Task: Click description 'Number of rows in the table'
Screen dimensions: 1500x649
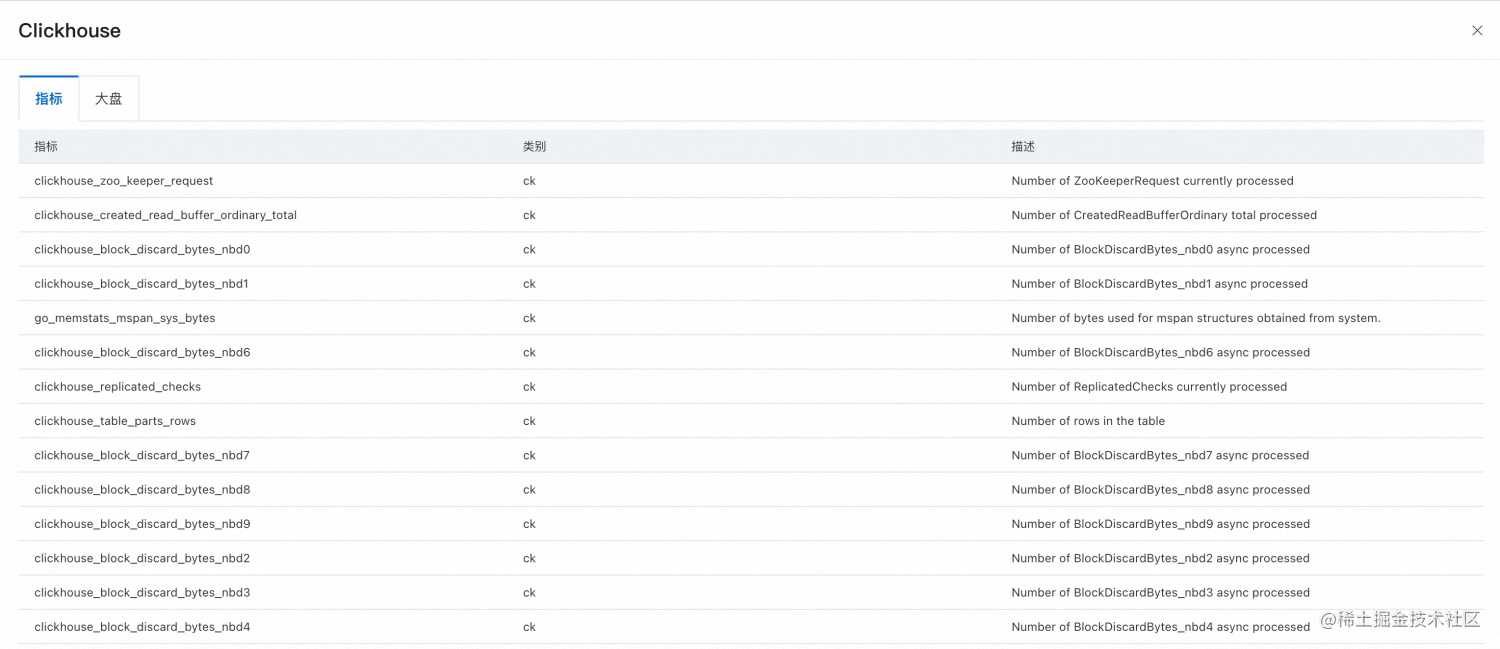Action: click(1088, 421)
